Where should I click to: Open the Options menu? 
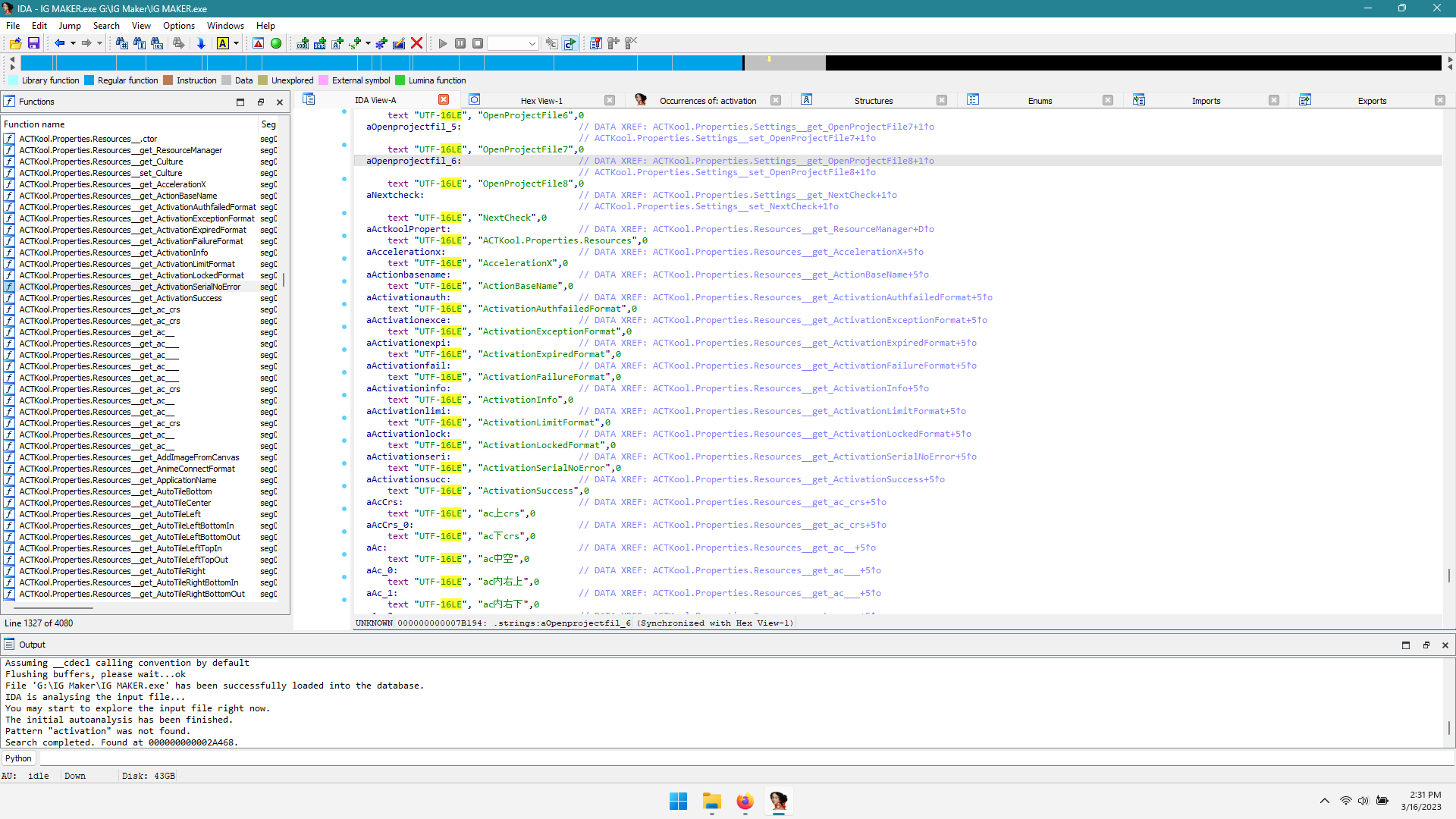(179, 26)
